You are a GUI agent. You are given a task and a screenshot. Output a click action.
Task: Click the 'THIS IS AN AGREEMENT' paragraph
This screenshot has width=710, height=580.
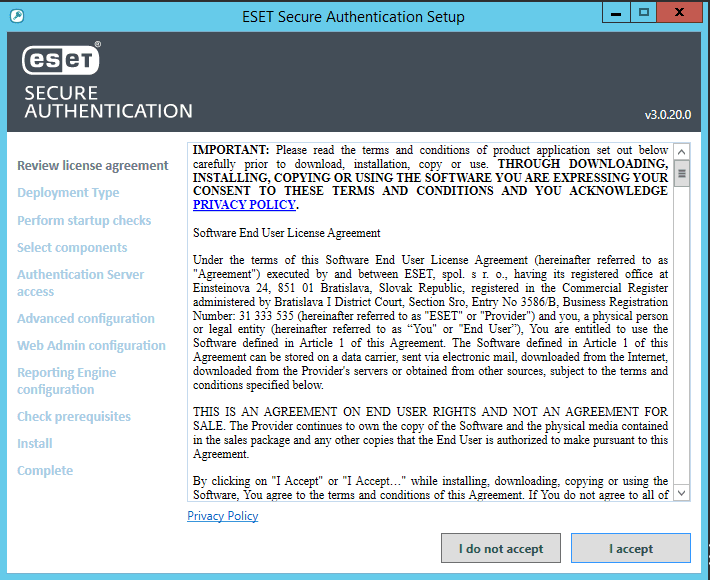pyautogui.click(x=430, y=433)
